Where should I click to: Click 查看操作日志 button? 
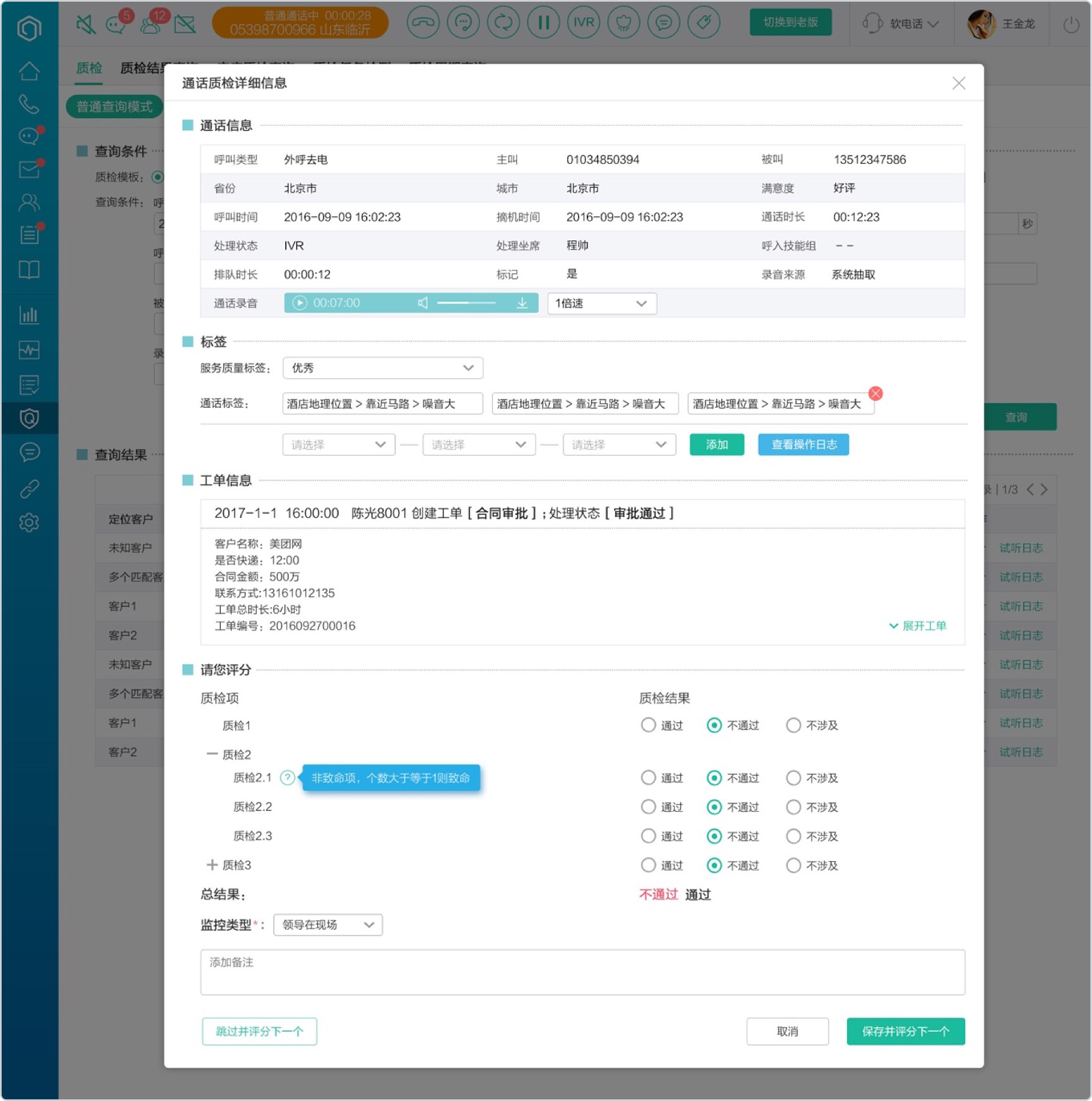point(804,445)
